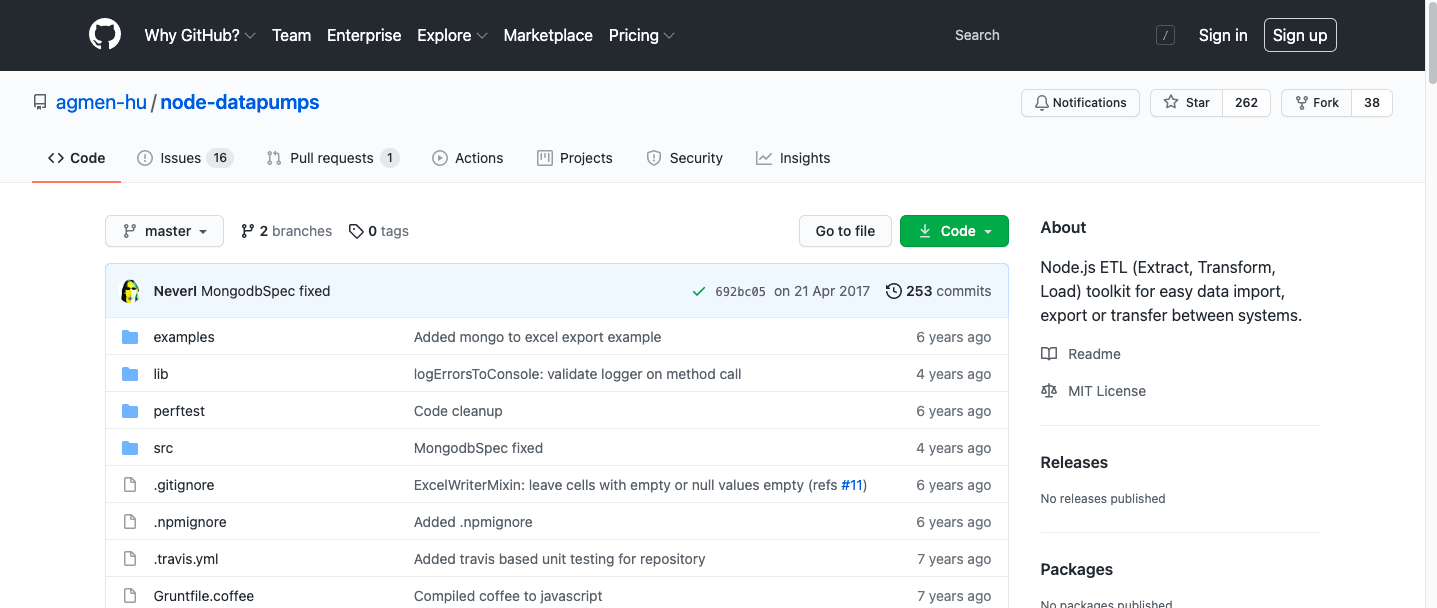Open commit 'logErrorsToConsole: validate logger on method call'
The image size is (1437, 608).
pyautogui.click(x=578, y=374)
